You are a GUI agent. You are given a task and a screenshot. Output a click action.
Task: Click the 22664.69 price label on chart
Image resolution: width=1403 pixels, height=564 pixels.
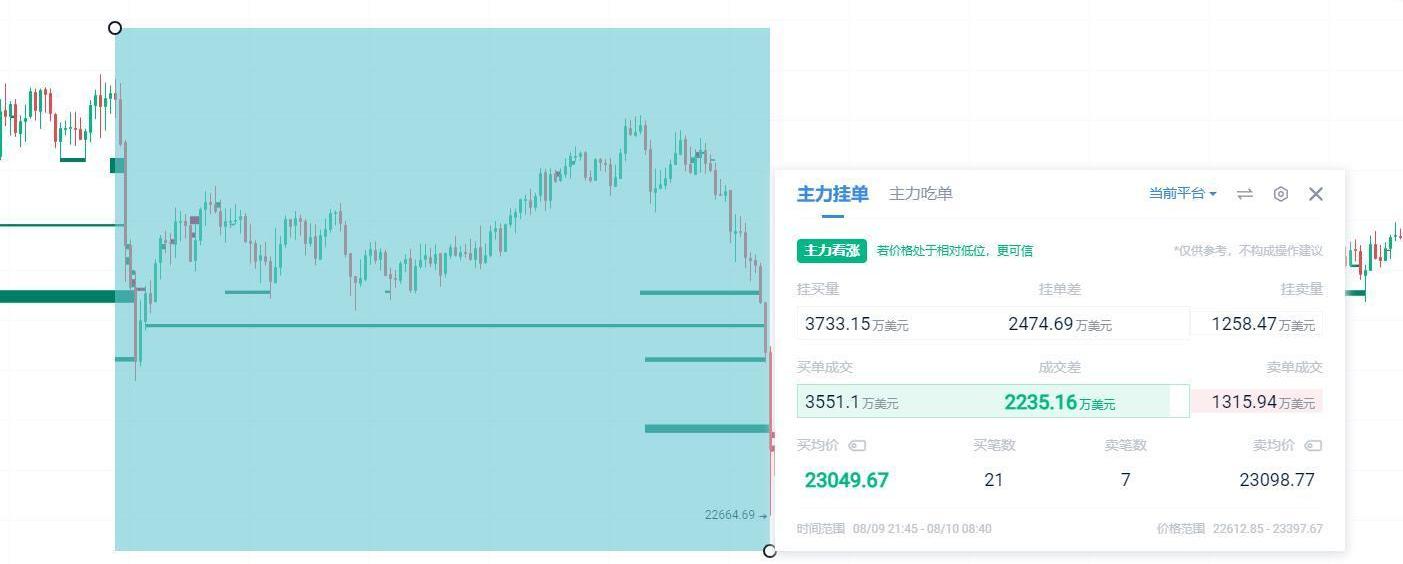click(x=730, y=515)
